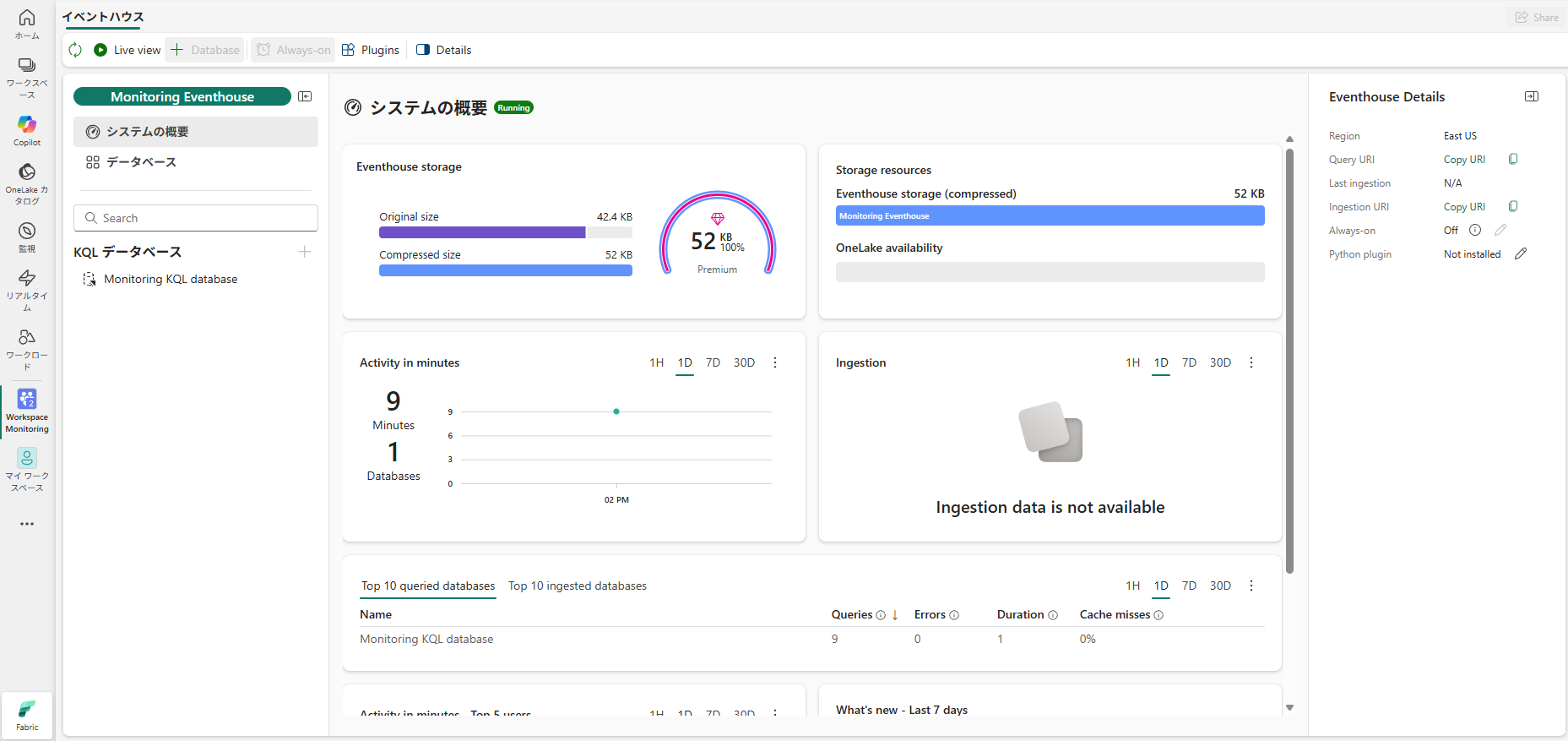
Task: Show info for Errors column
Action: [x=954, y=615]
